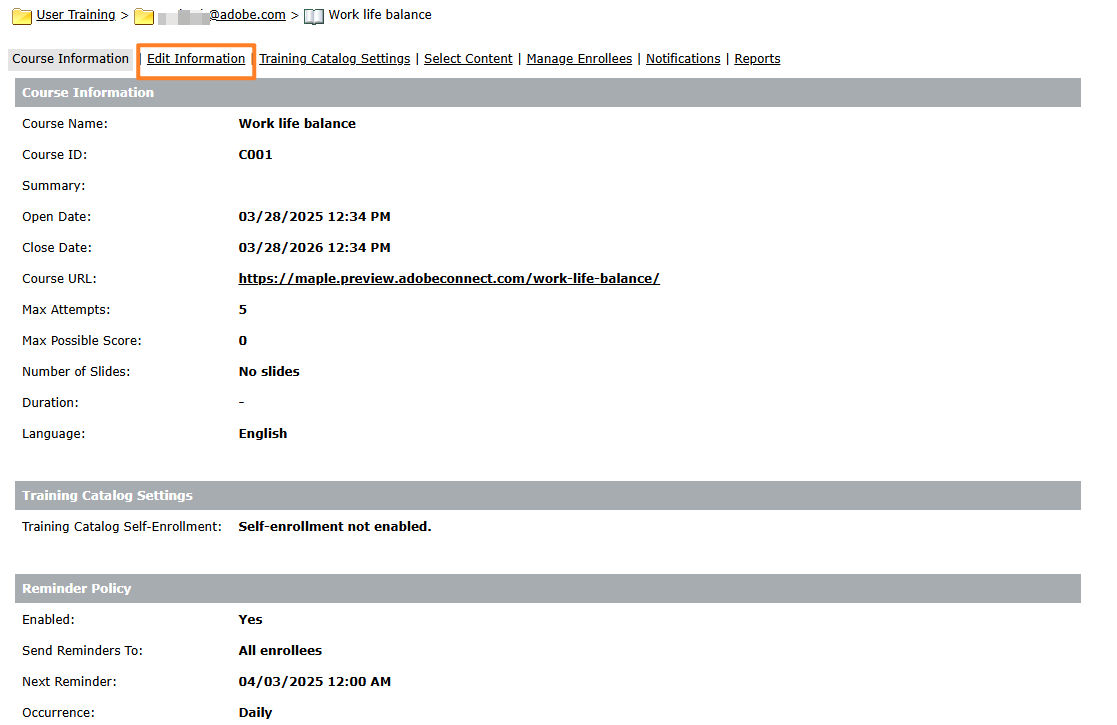Image resolution: width=1117 pixels, height=725 pixels.
Task: Click the Occurrence value Daily
Action: (255, 712)
